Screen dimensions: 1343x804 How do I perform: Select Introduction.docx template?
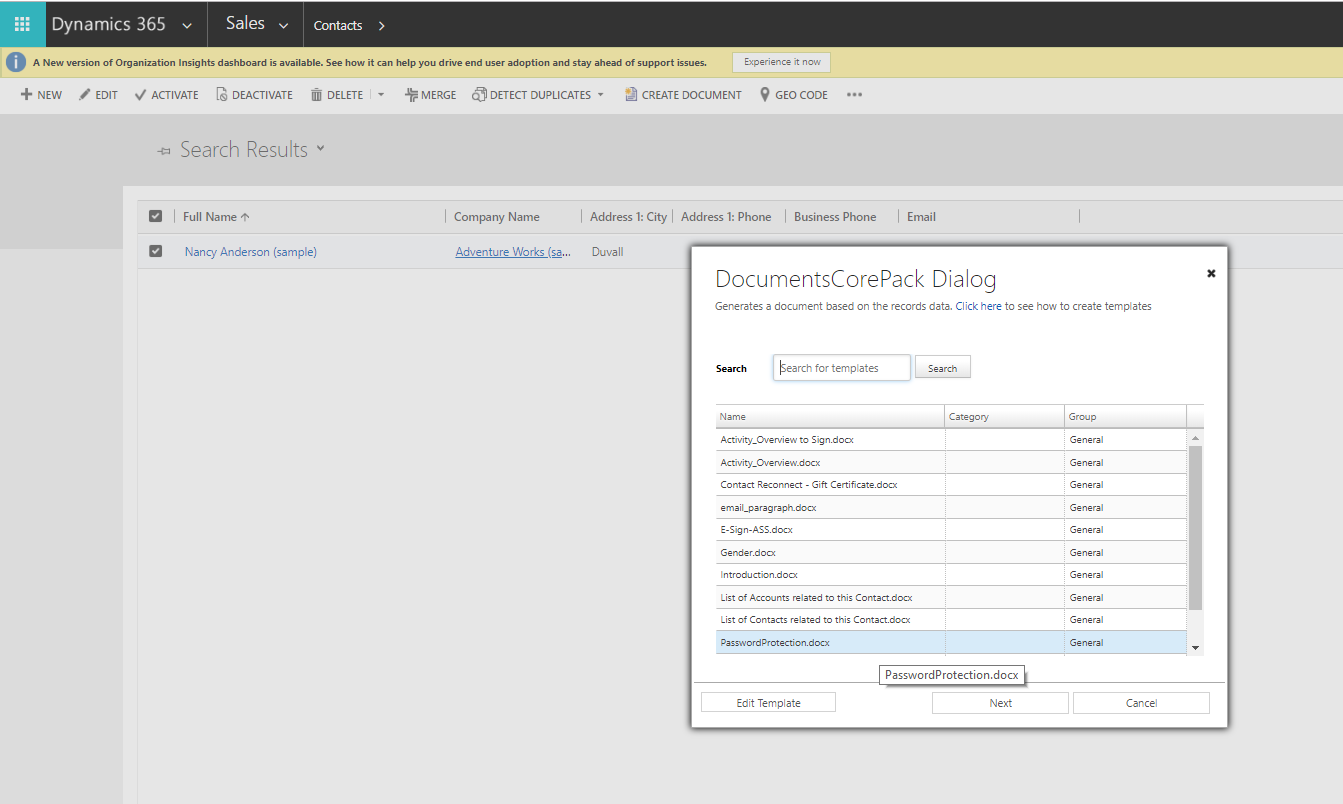click(951, 575)
